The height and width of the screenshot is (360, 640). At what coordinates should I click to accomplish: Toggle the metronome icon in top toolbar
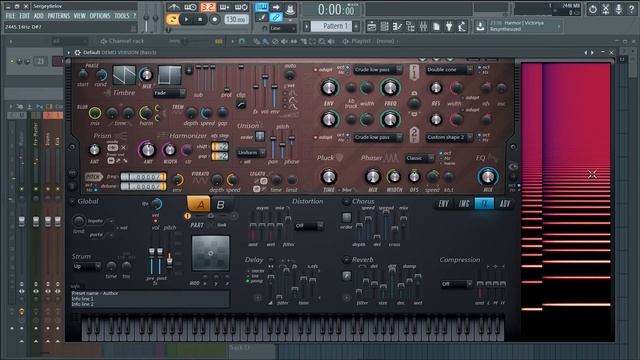click(x=174, y=7)
